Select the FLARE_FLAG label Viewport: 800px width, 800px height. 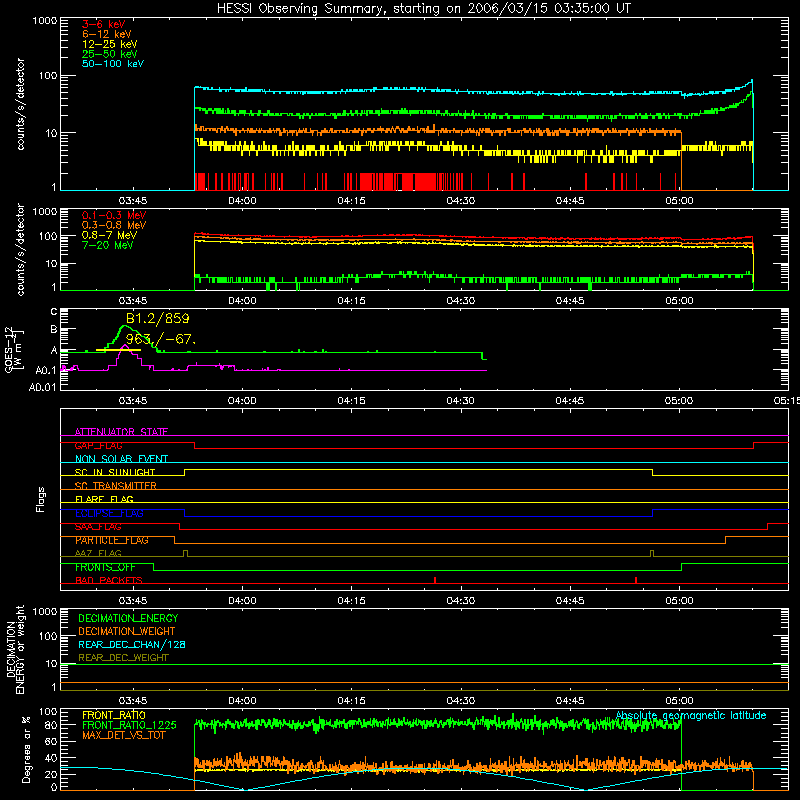click(104, 499)
